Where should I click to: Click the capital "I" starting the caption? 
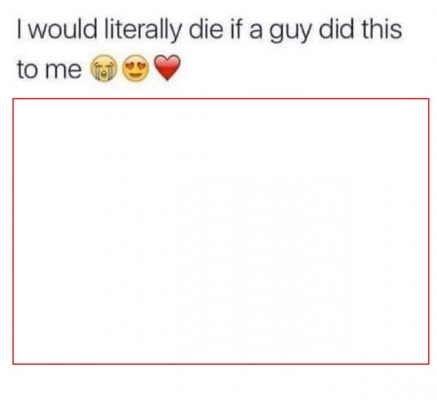20,29
